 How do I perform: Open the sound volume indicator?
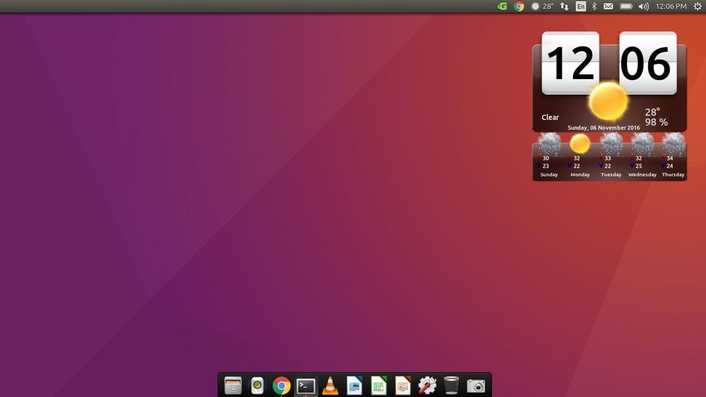click(644, 6)
